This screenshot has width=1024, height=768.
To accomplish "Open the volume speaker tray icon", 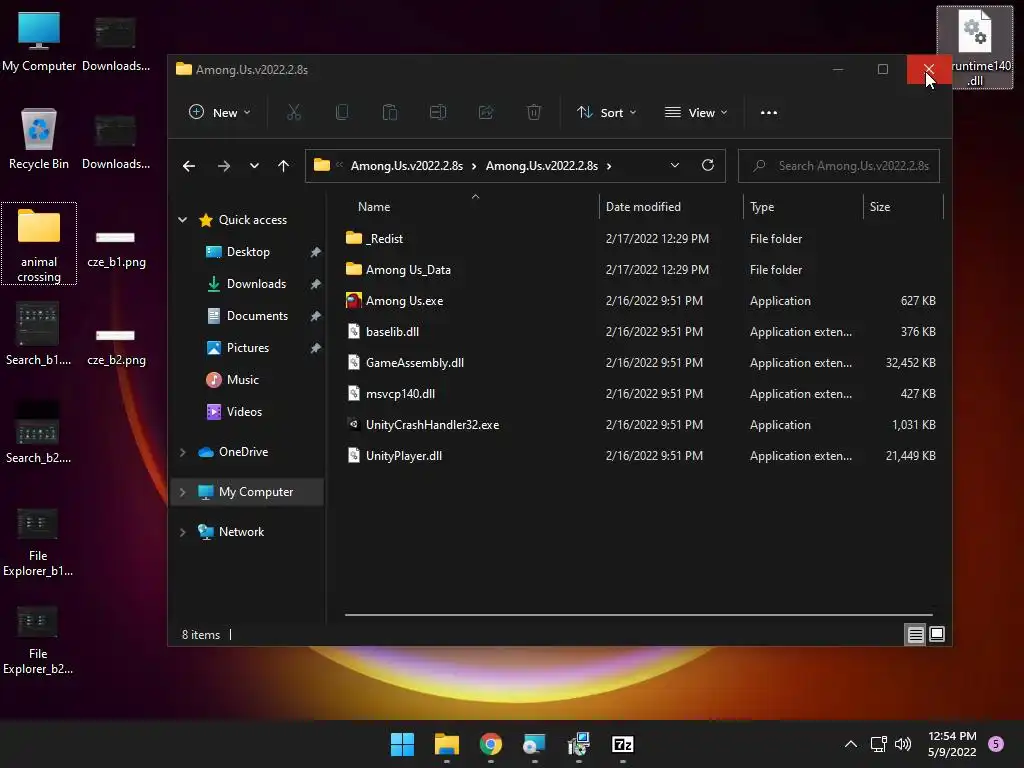I will 903,743.
